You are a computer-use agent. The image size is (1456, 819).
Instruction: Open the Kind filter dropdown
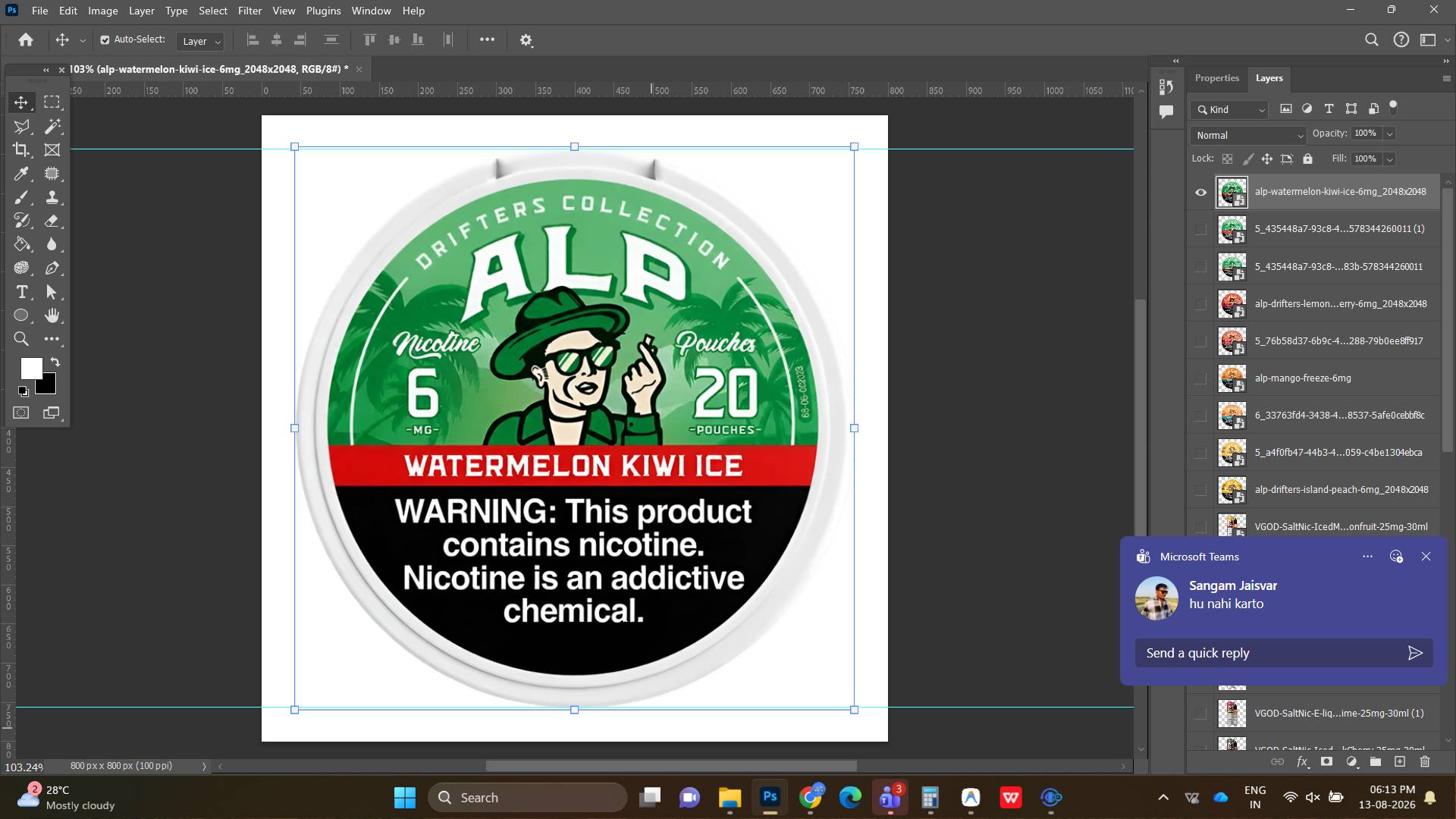[1229, 109]
